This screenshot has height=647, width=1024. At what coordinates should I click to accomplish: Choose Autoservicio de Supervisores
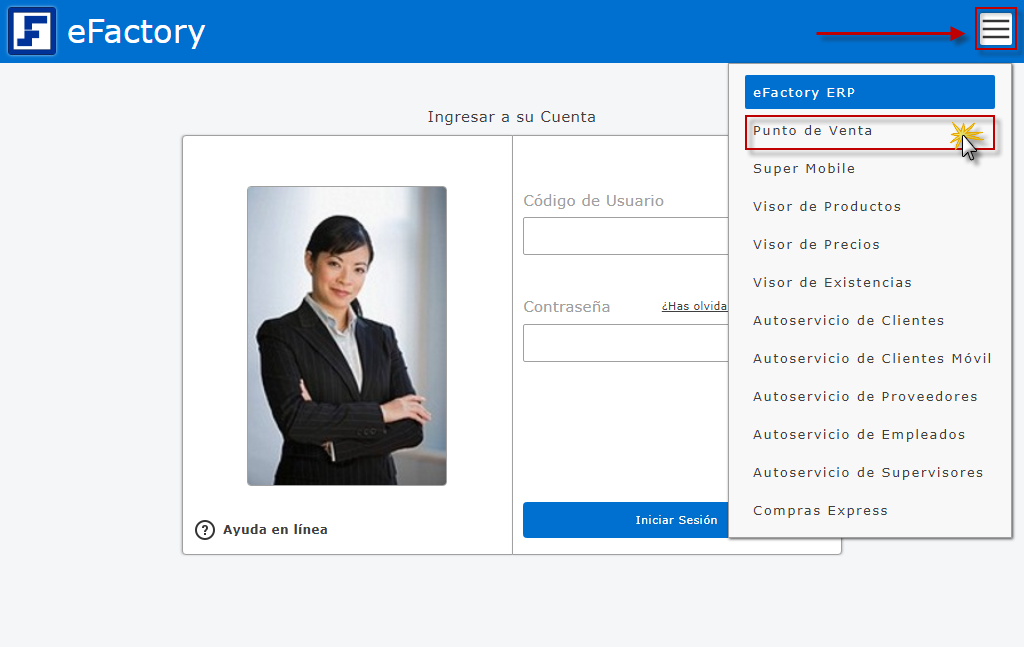point(869,472)
